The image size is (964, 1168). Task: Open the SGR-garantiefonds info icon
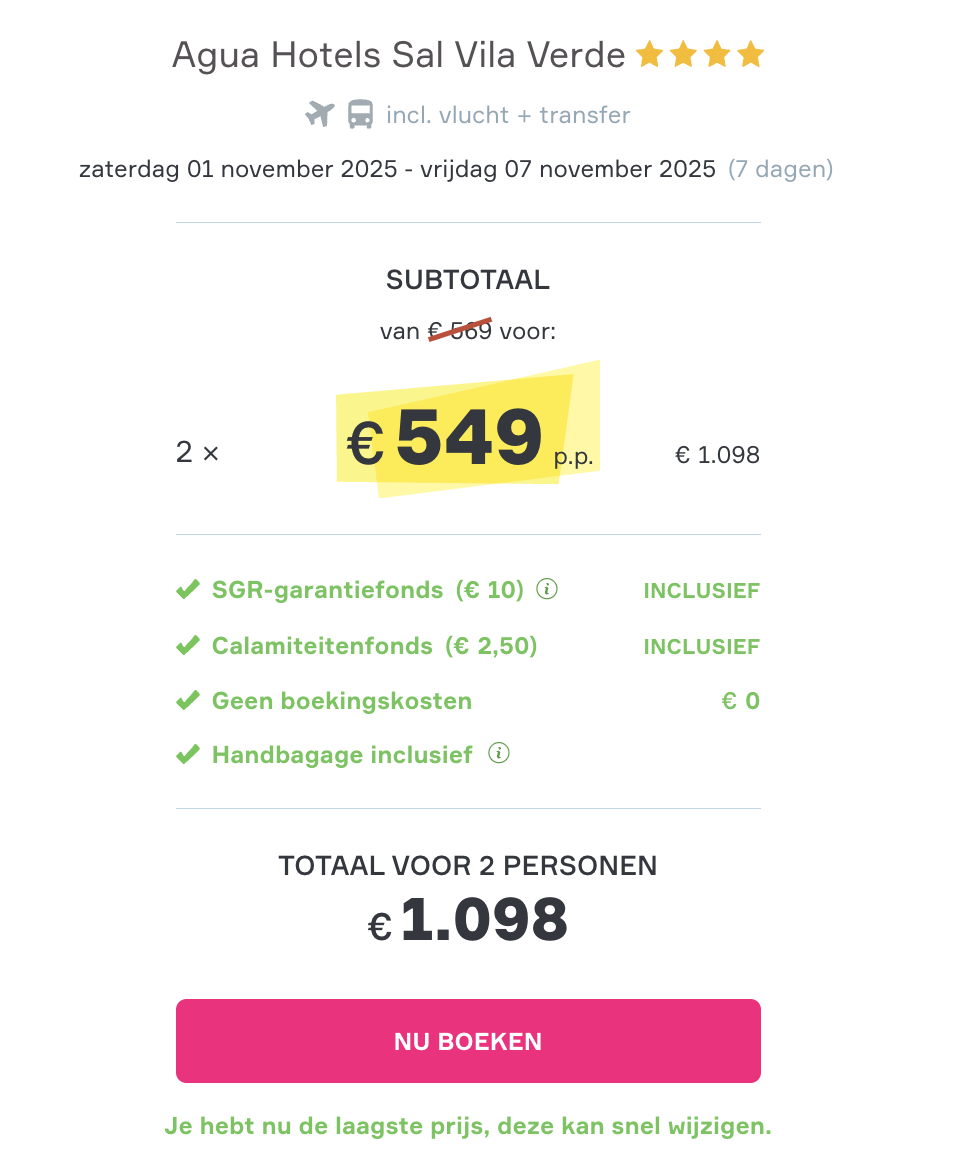[546, 590]
